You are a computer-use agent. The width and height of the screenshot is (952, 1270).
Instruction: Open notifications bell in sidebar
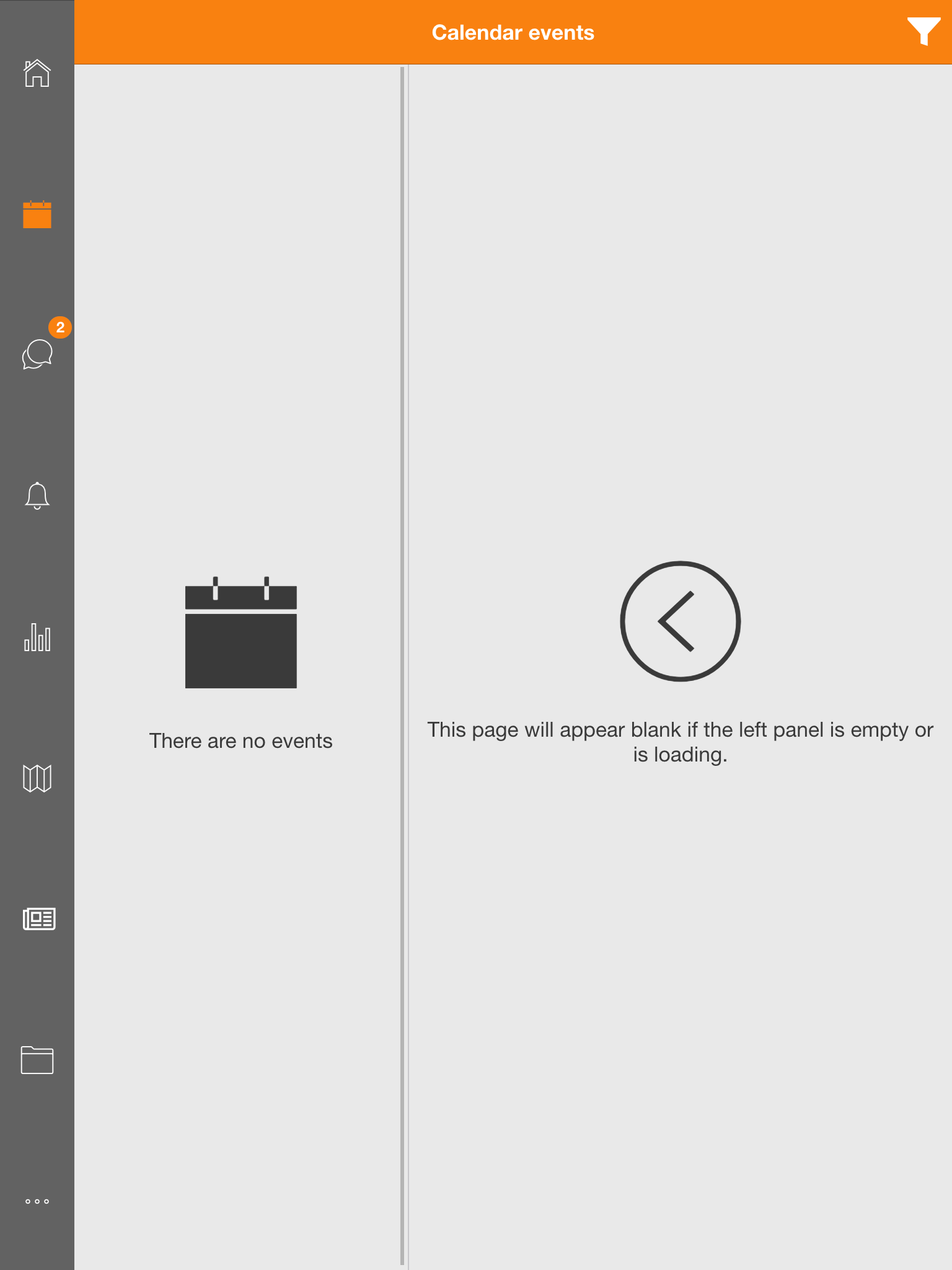(x=37, y=495)
